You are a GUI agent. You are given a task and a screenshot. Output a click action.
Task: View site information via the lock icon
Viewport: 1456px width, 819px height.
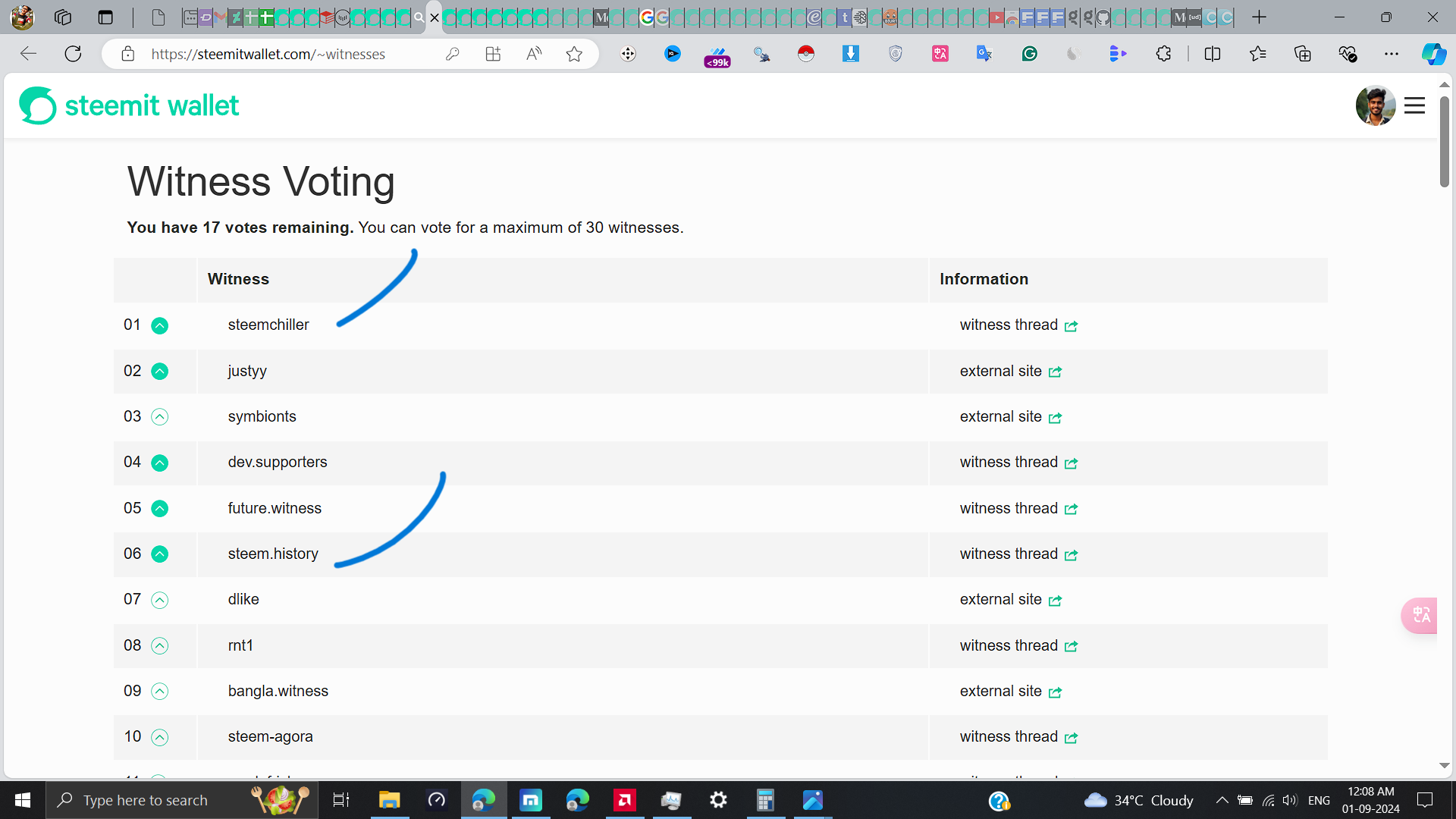point(128,54)
